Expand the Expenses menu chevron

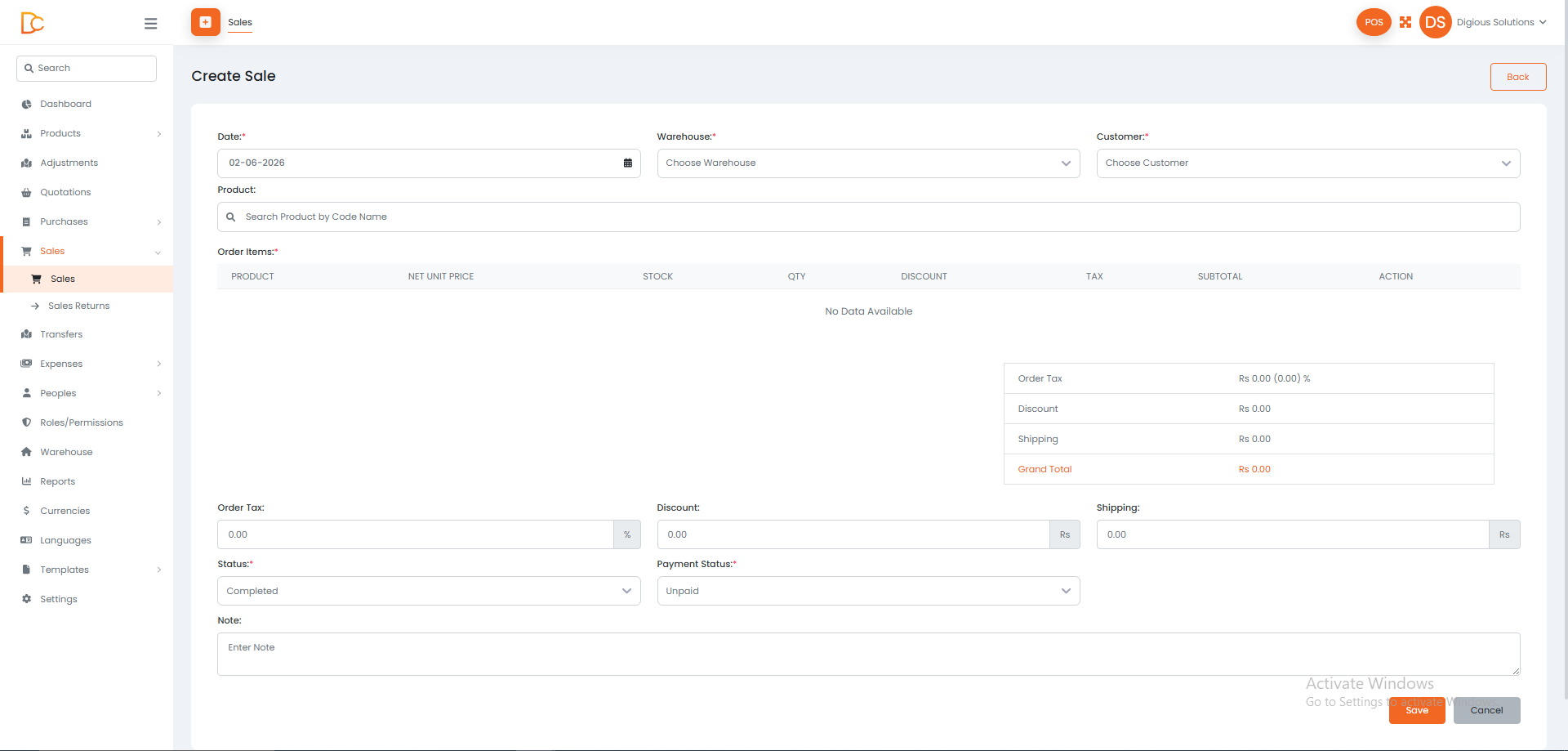tap(159, 364)
